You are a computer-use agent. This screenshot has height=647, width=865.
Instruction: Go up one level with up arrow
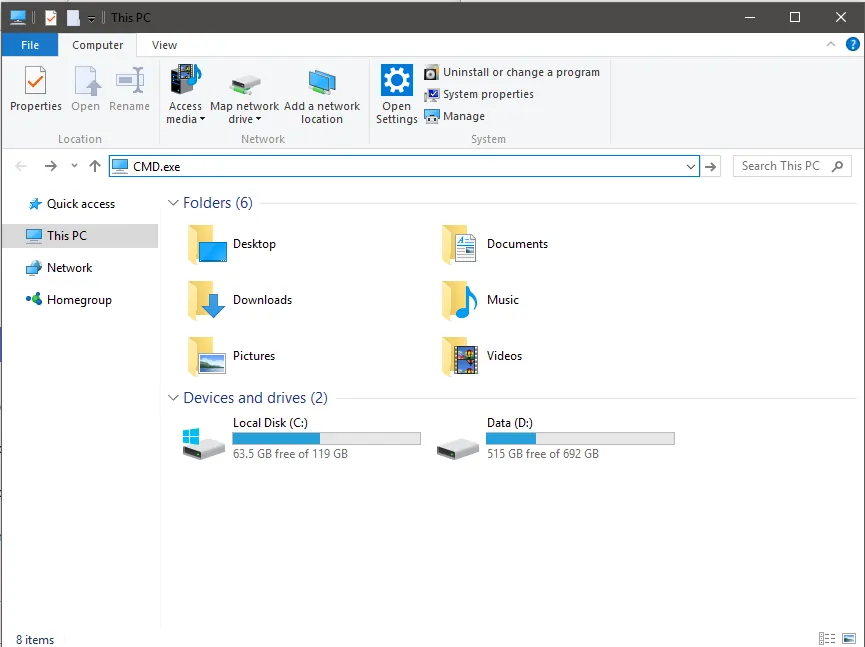click(x=95, y=166)
